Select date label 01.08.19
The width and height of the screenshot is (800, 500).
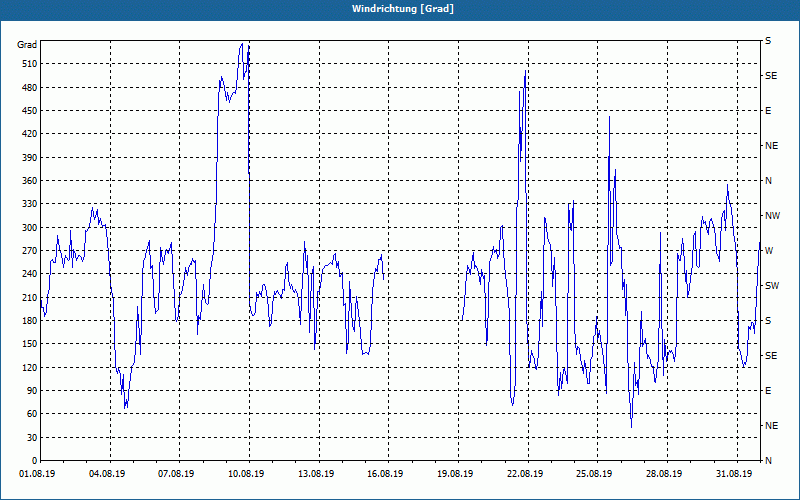tap(37, 474)
